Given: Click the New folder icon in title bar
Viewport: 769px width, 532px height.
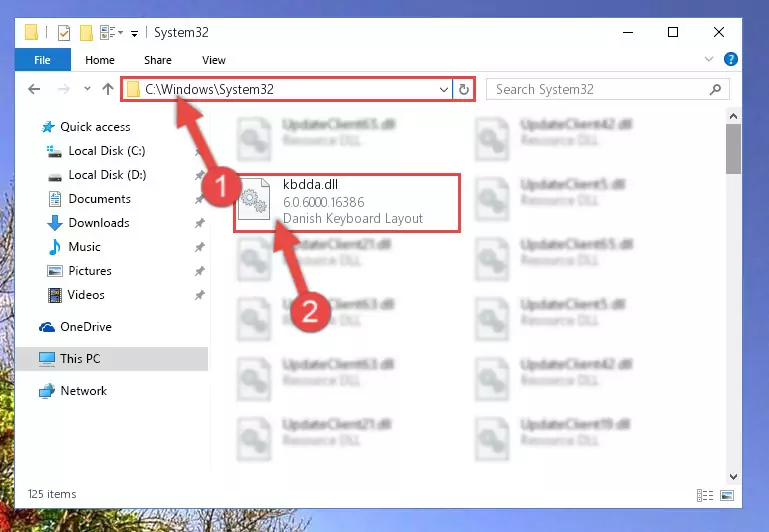Looking at the screenshot, I should (86, 33).
